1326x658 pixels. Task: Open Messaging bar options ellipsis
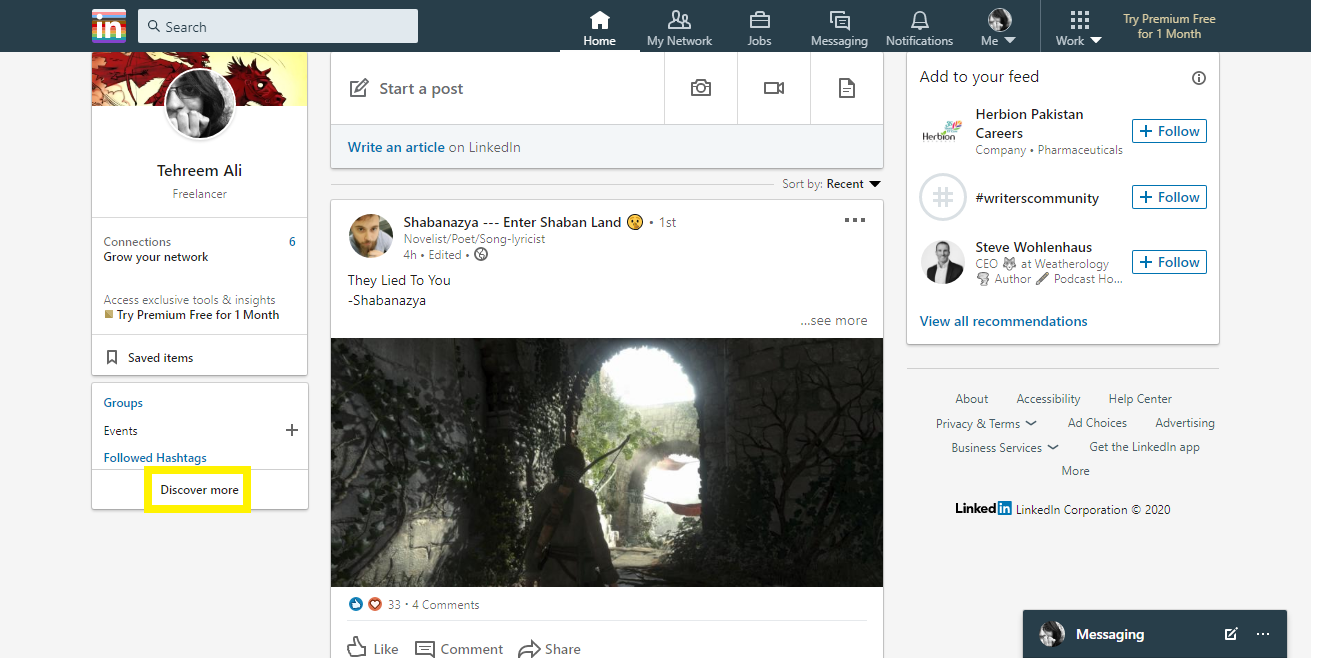[1263, 634]
